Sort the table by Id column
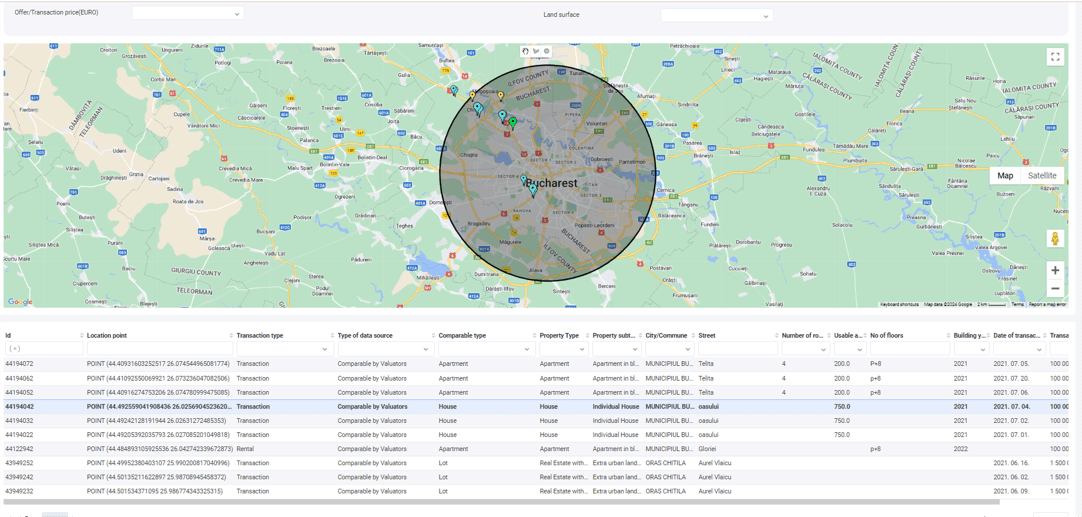 coord(81,335)
